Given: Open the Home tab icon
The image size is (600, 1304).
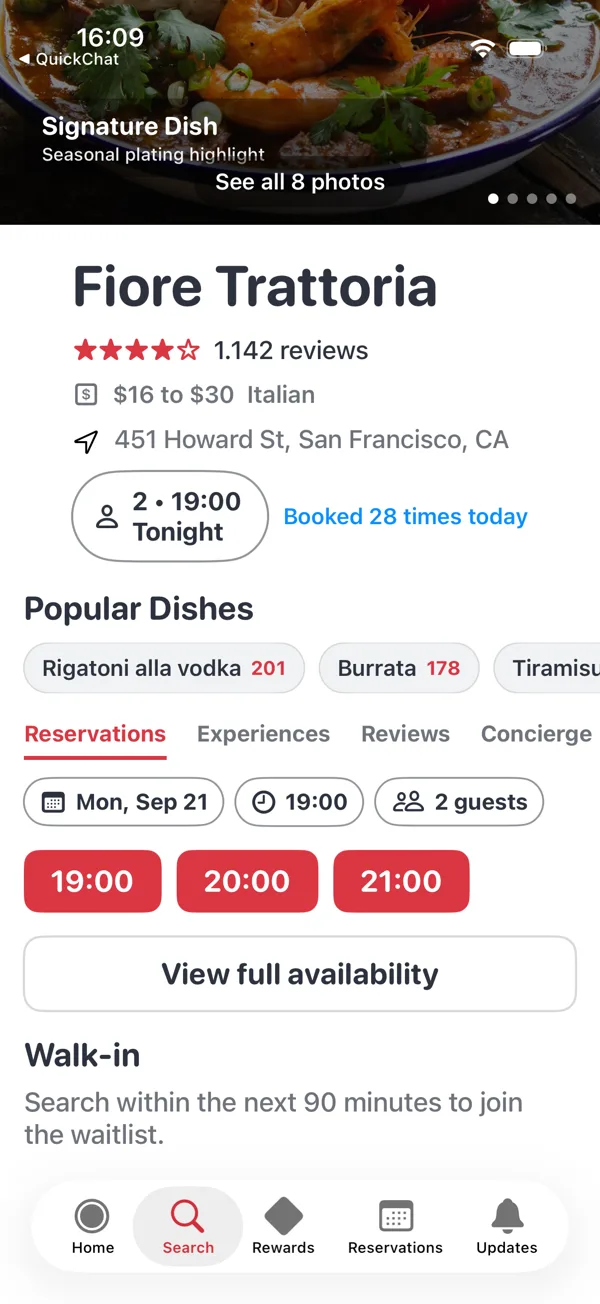Looking at the screenshot, I should point(92,1216).
